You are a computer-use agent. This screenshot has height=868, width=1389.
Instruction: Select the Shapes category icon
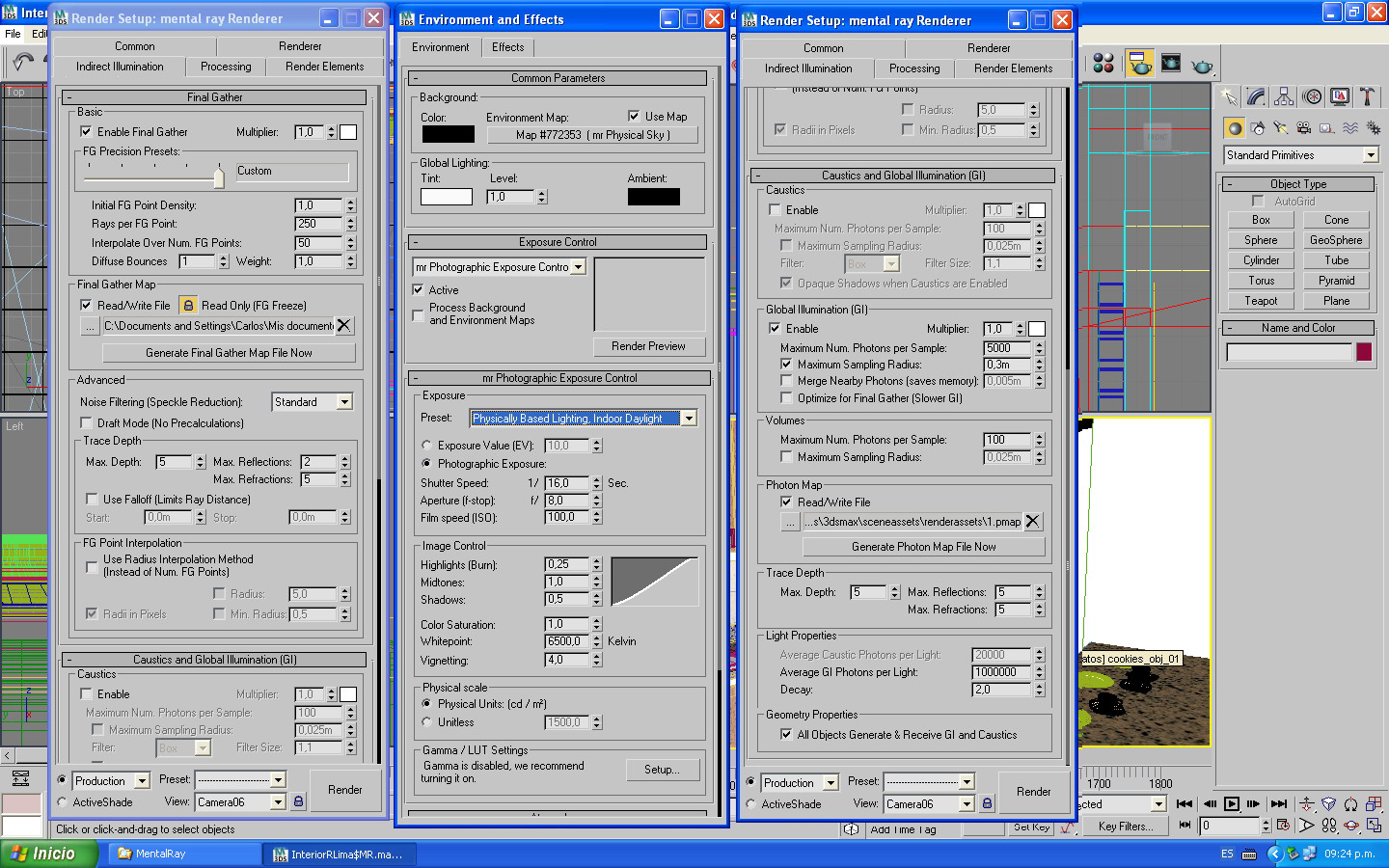pyautogui.click(x=1258, y=128)
